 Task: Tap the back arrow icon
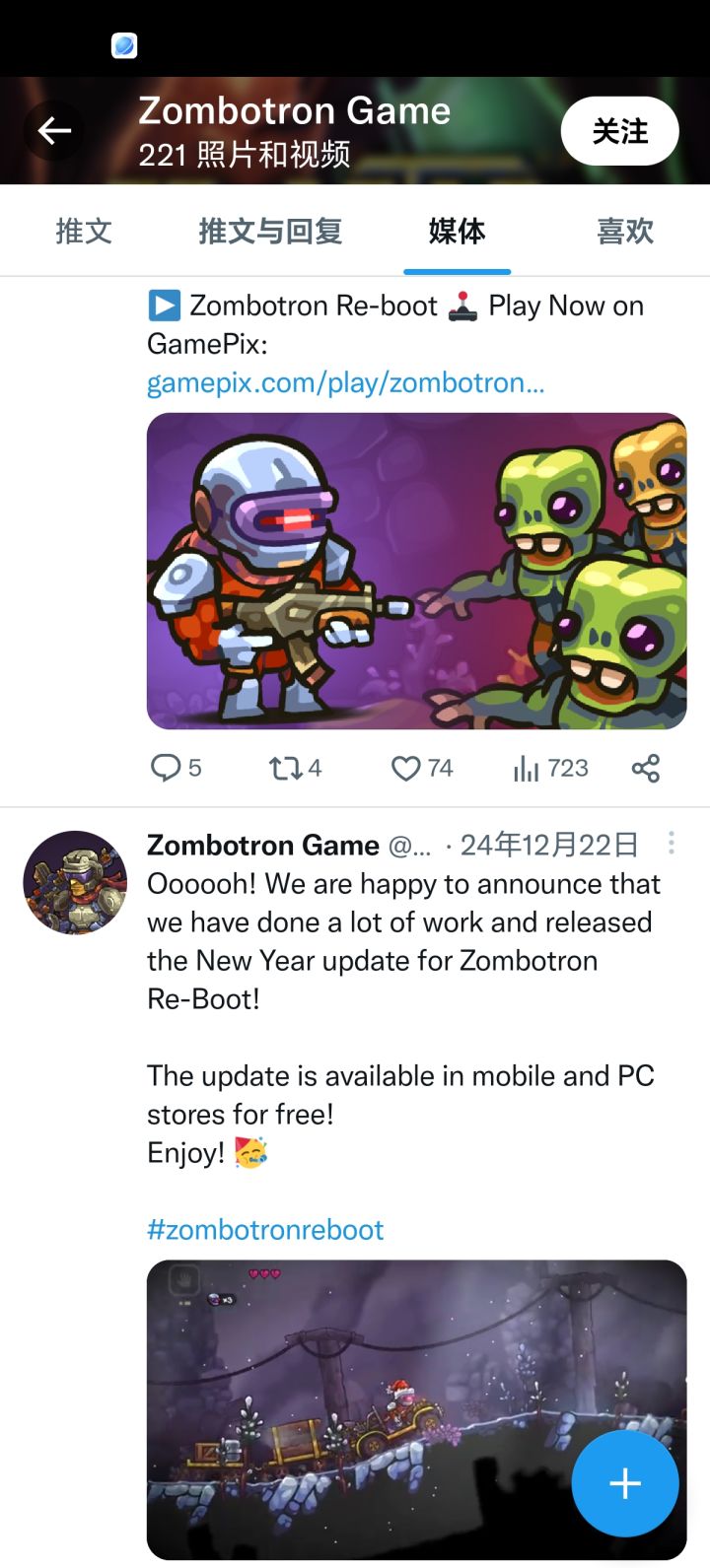54,130
